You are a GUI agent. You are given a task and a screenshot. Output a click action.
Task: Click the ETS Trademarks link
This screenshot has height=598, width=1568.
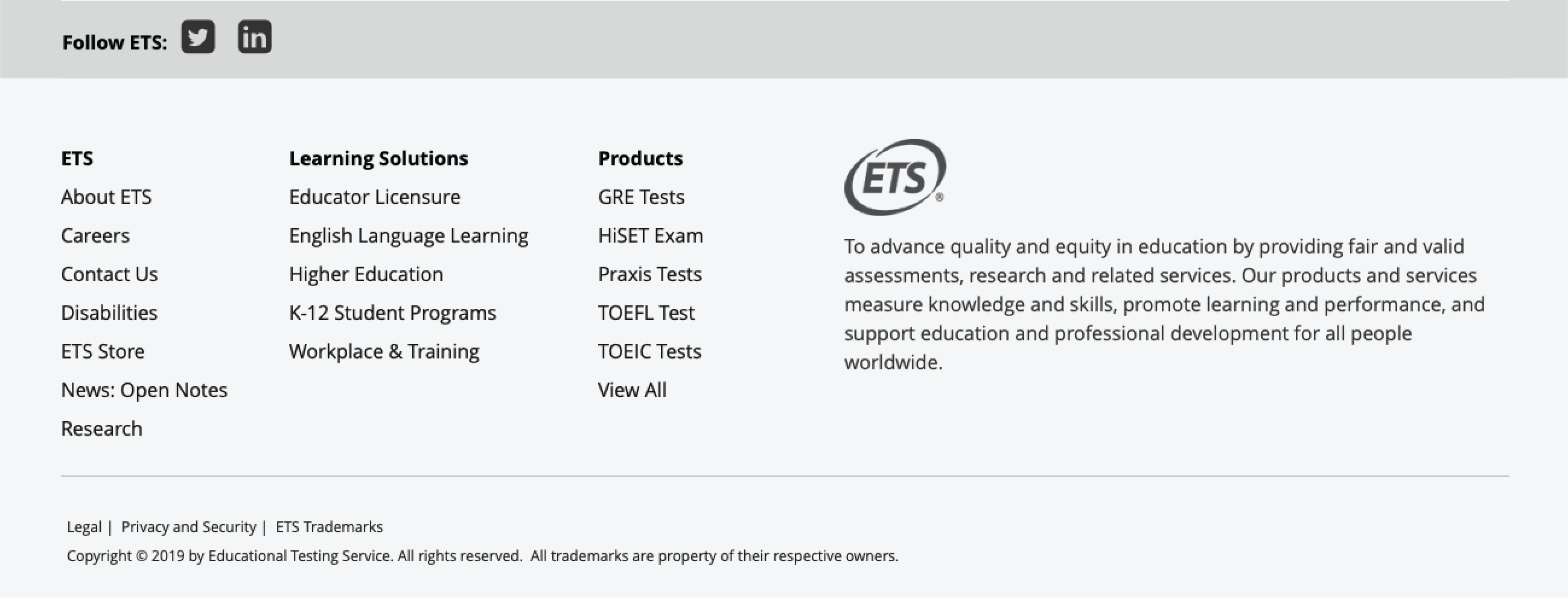tap(330, 527)
